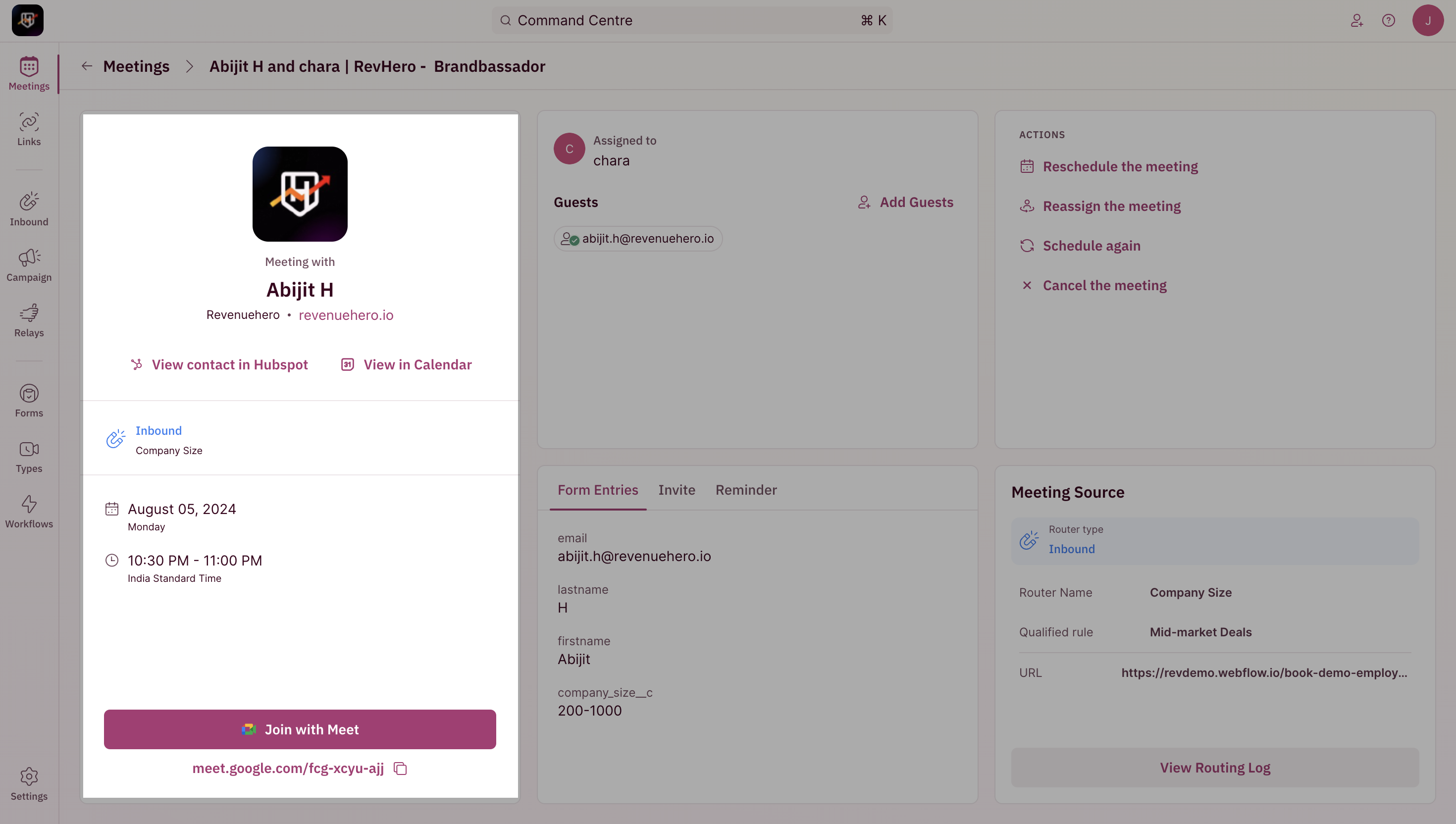Click Schedule again action
The image size is (1456, 824).
tap(1092, 246)
